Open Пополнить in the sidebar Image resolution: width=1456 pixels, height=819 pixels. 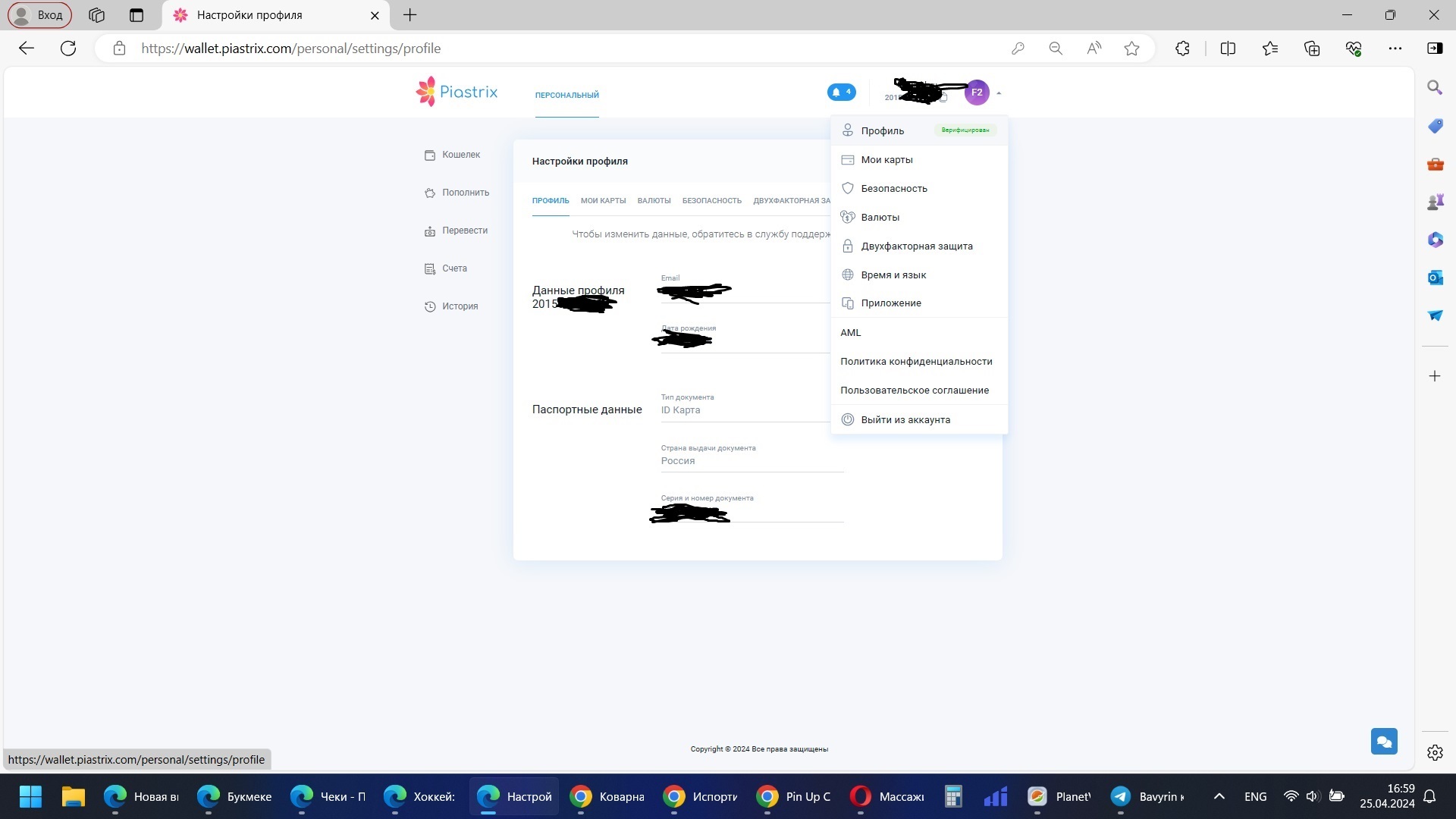coord(457,193)
